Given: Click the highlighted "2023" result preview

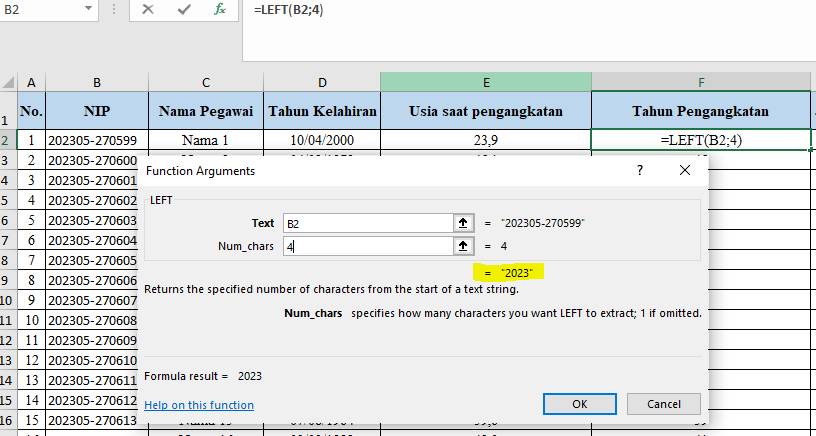Looking at the screenshot, I should coord(508,273).
